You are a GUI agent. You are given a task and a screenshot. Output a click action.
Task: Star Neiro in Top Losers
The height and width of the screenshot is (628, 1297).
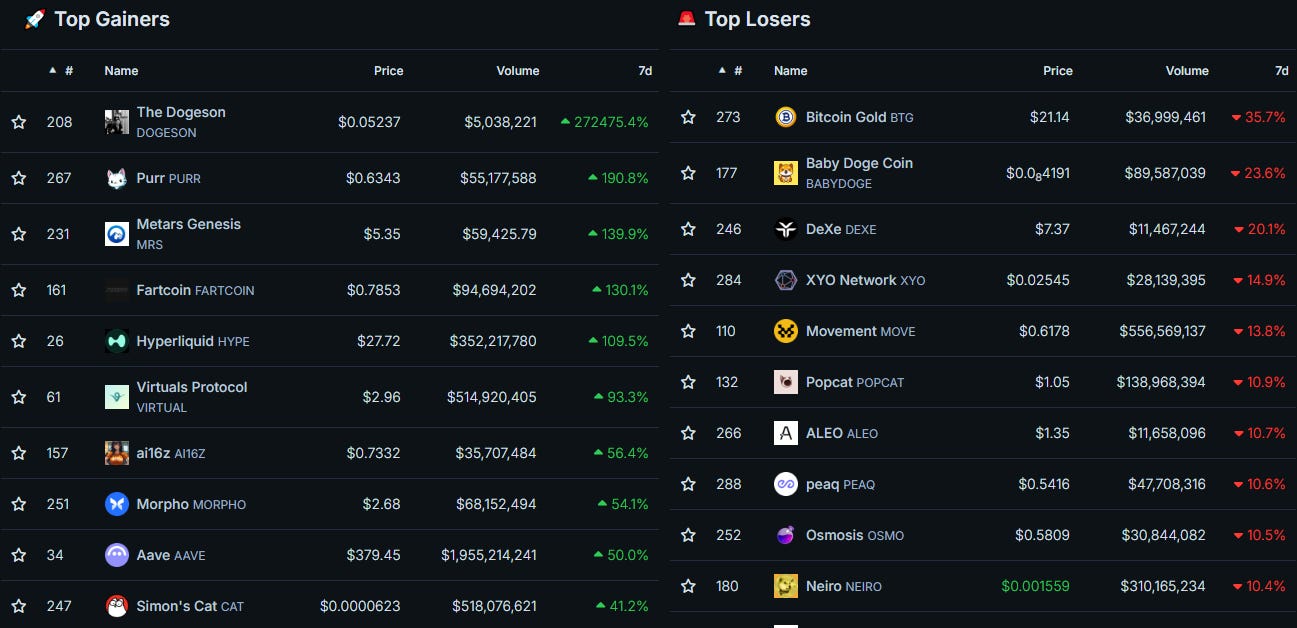point(688,586)
